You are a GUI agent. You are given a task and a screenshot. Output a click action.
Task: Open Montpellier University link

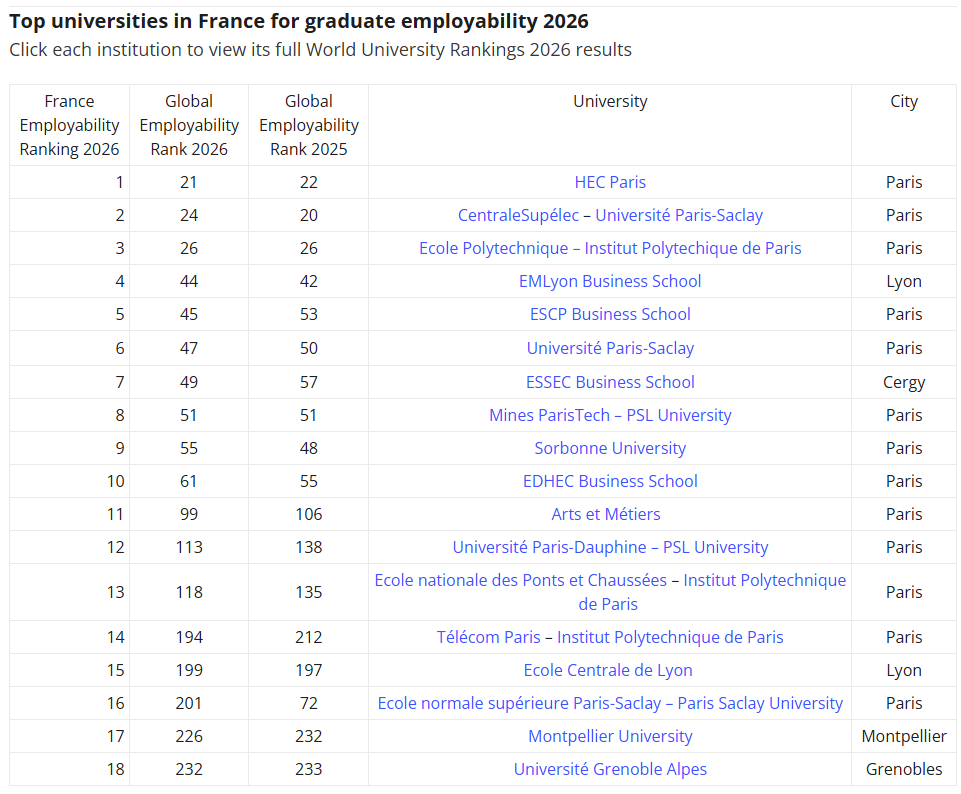coord(610,736)
